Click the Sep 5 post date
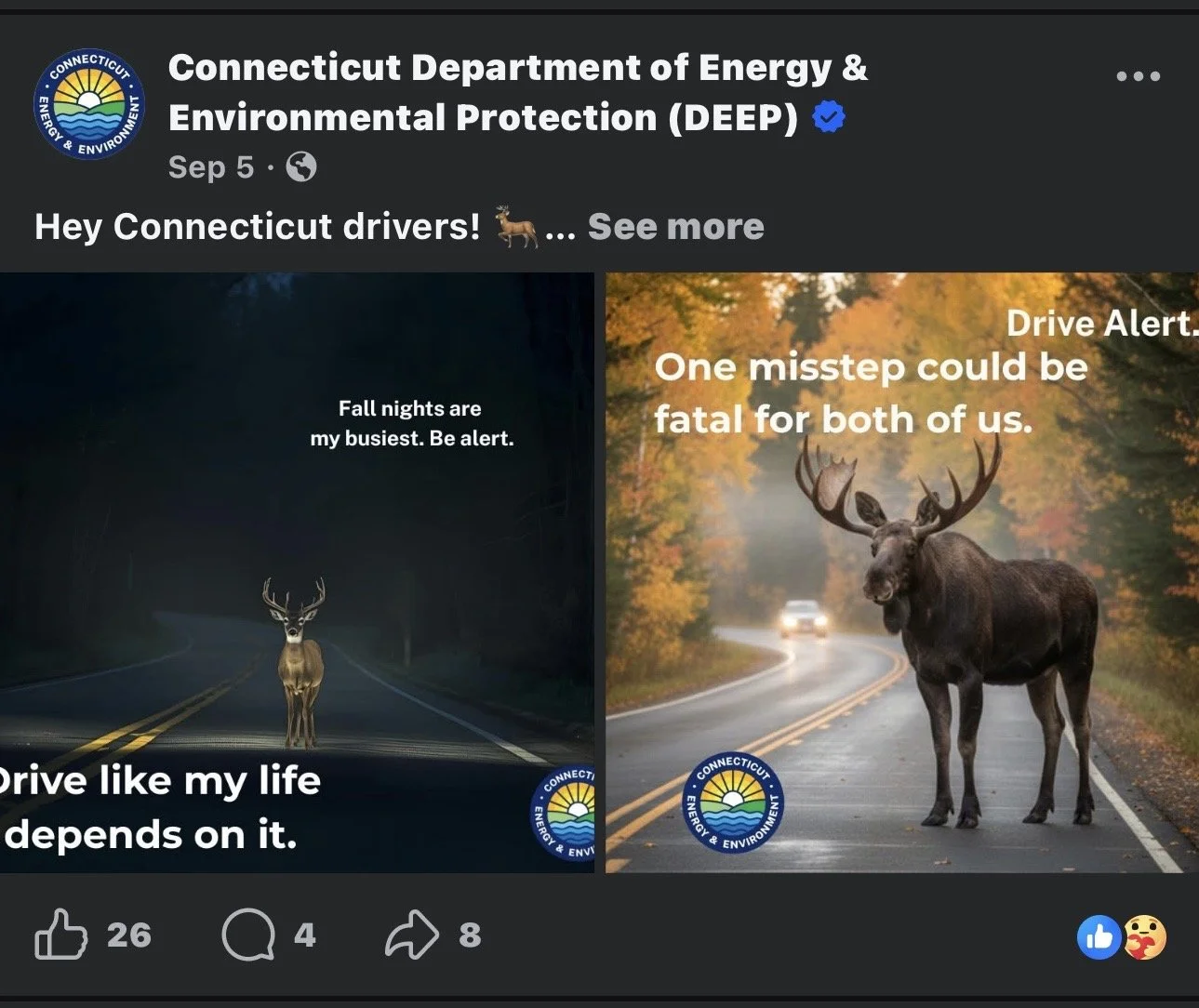This screenshot has width=1199, height=1008. coord(210,167)
